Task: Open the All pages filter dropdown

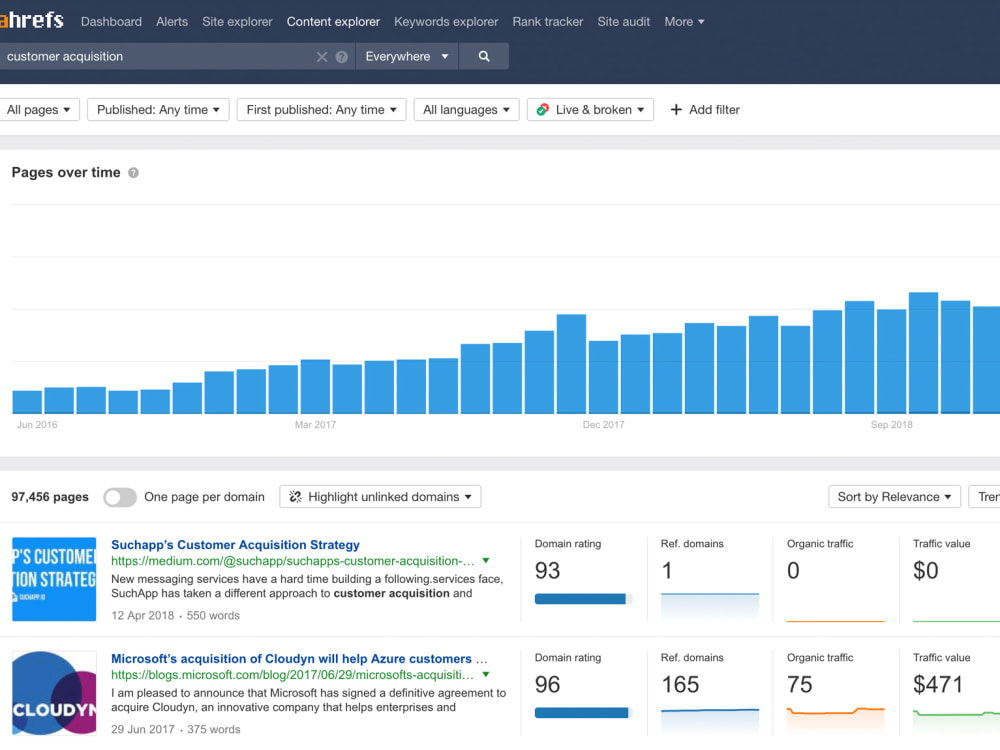Action: (39, 110)
